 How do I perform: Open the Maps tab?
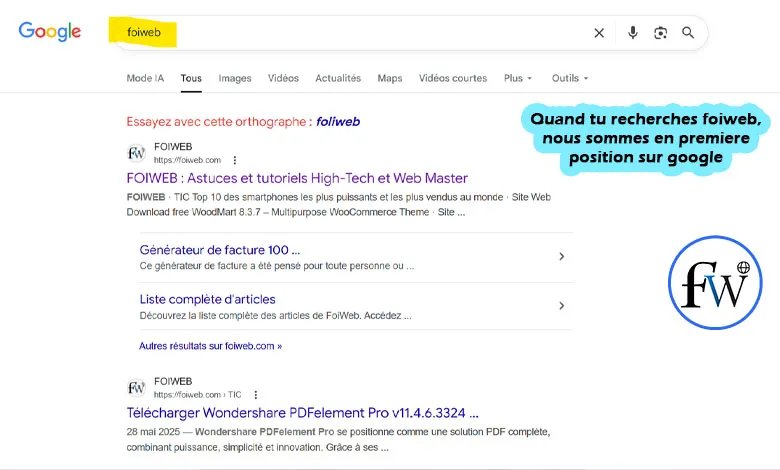[x=390, y=78]
